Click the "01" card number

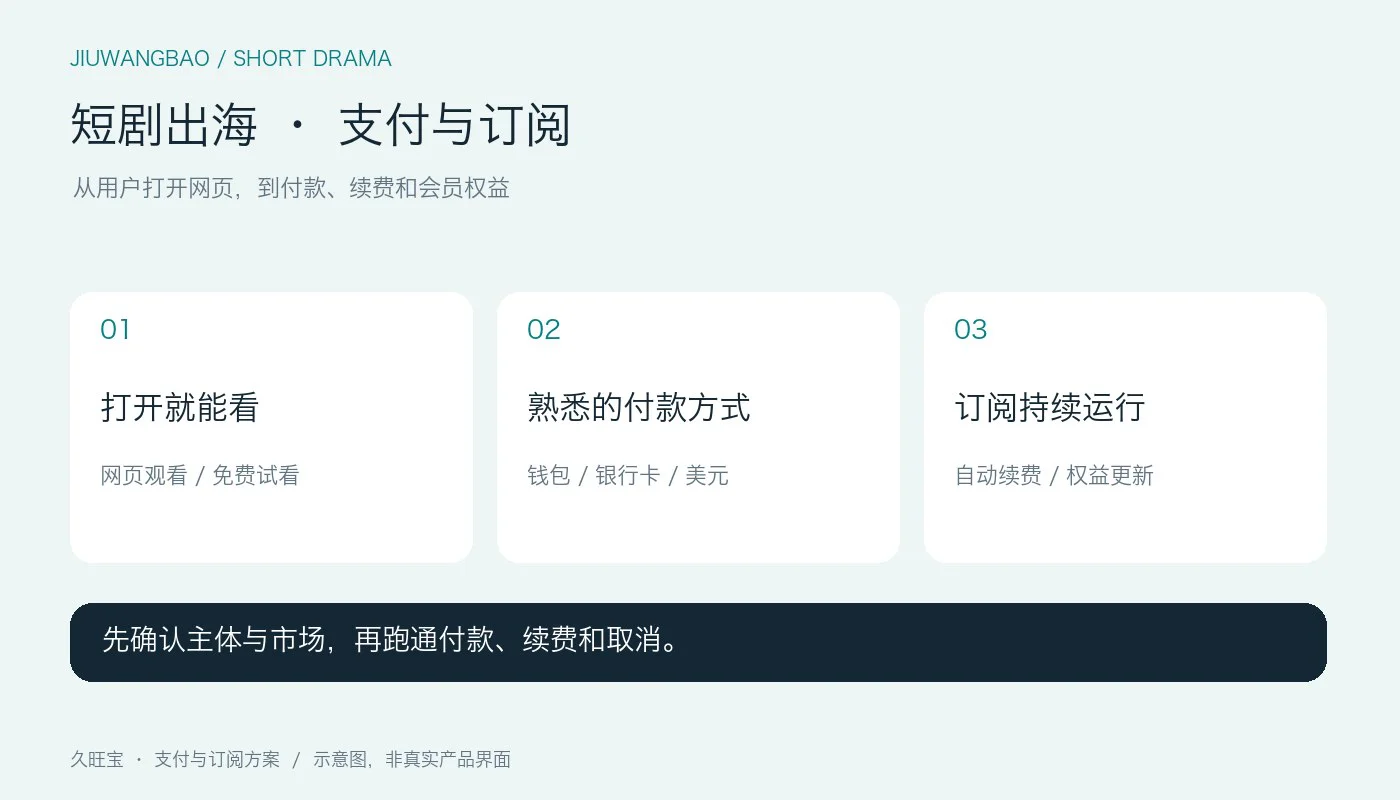(115, 330)
